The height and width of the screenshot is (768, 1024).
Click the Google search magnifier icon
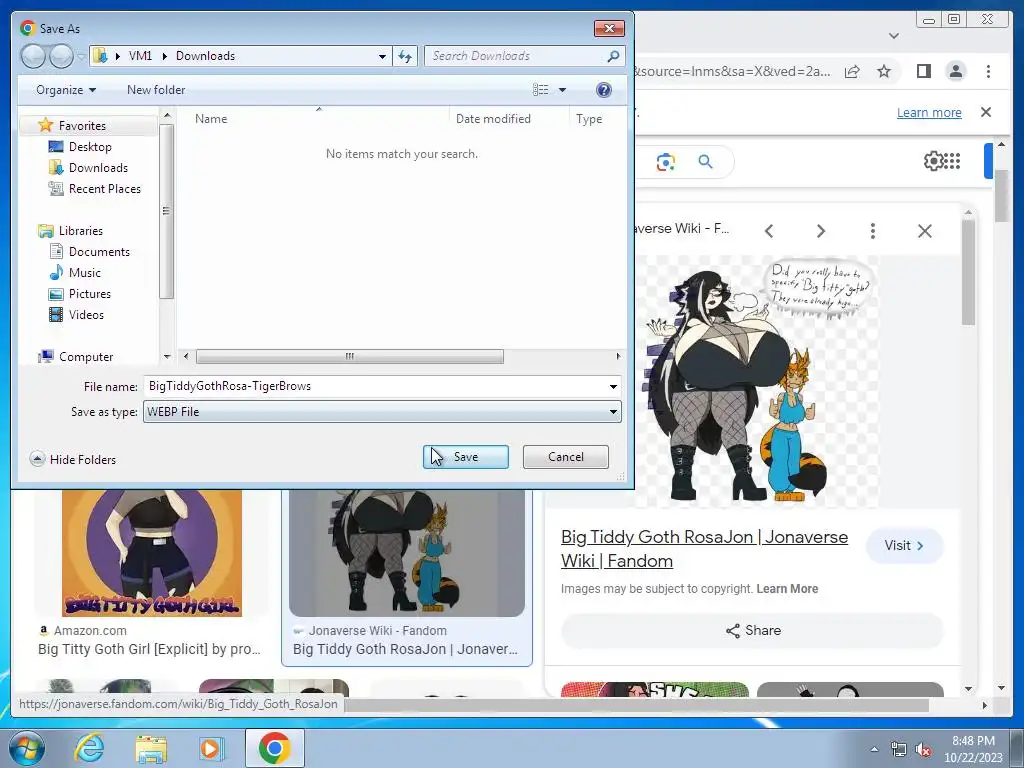tap(705, 161)
